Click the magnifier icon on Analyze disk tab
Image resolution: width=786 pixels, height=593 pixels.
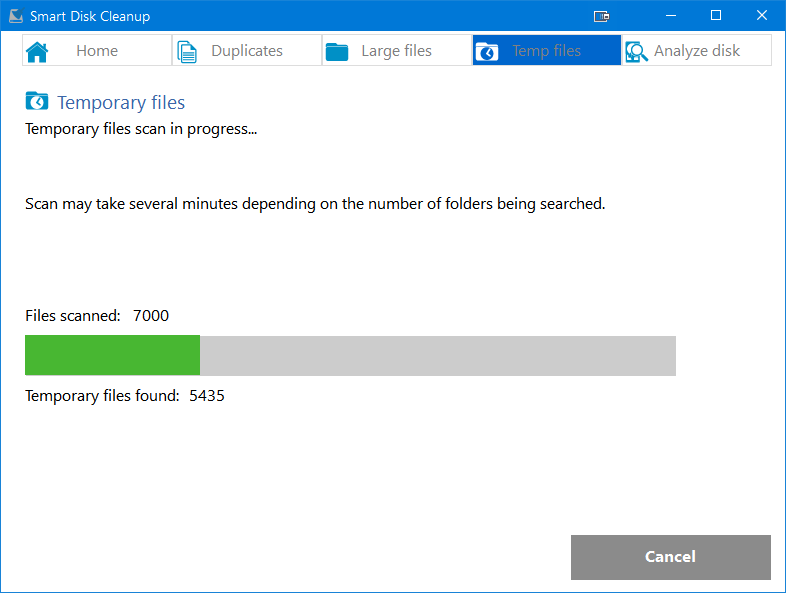pos(637,52)
